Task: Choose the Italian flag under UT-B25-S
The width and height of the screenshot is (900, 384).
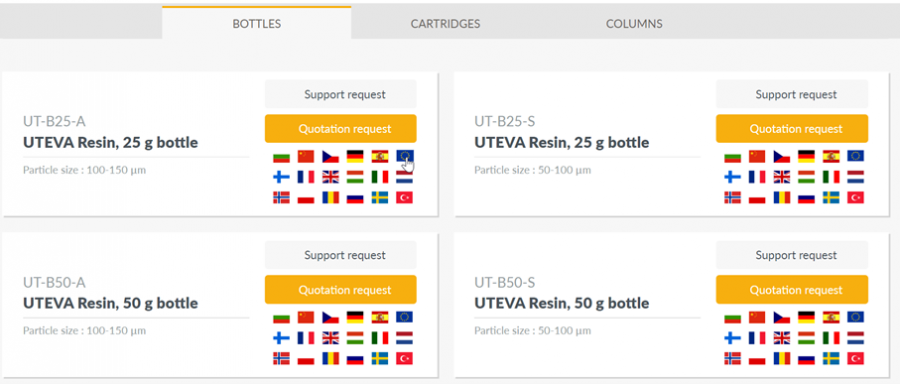Action: [831, 177]
